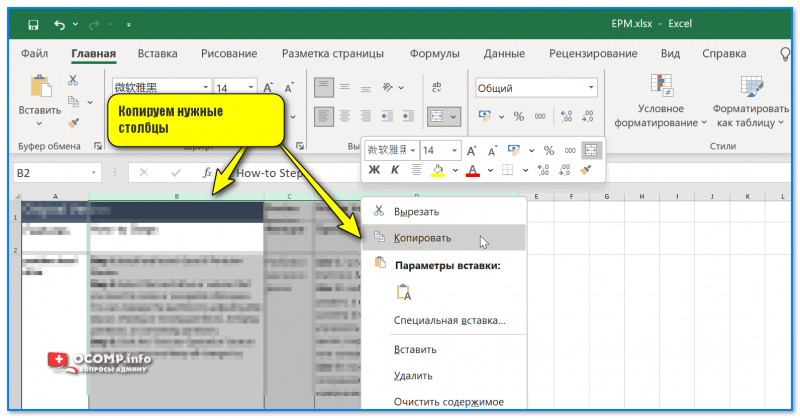The height and width of the screenshot is (418, 800).
Task: Click ribbon Accounting Number Format icon
Action: point(485,116)
